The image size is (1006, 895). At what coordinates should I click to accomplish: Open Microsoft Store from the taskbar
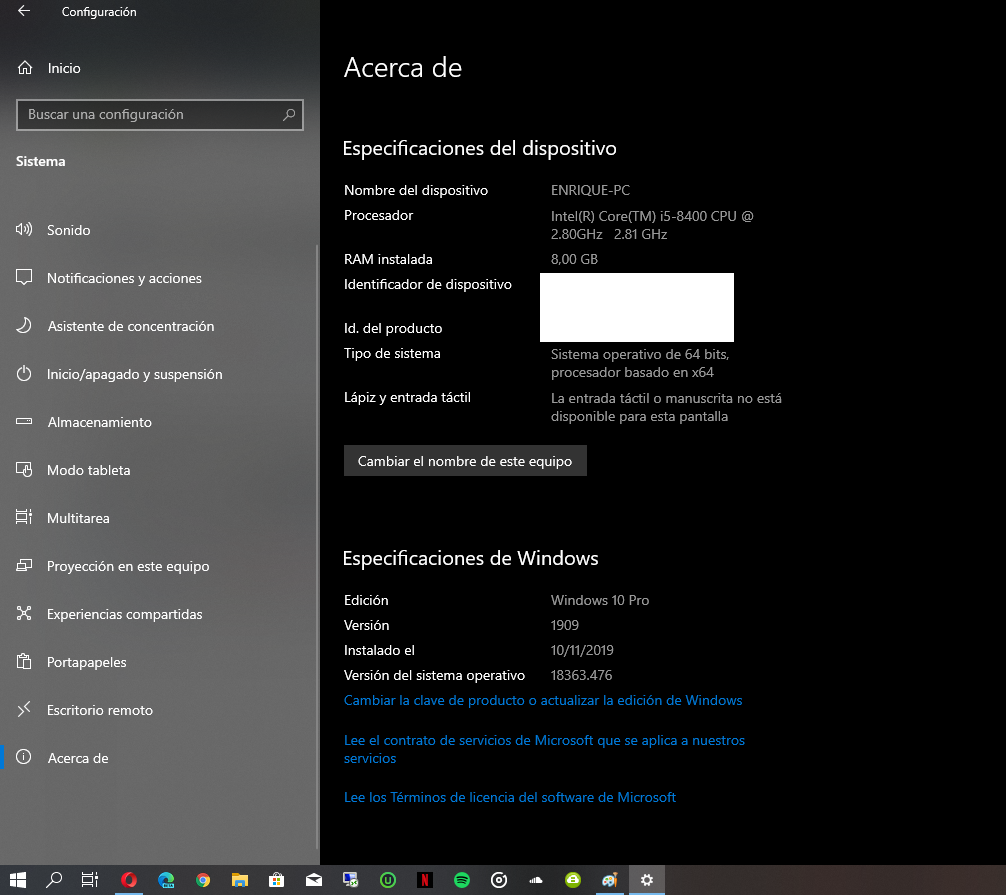pyautogui.click(x=277, y=880)
